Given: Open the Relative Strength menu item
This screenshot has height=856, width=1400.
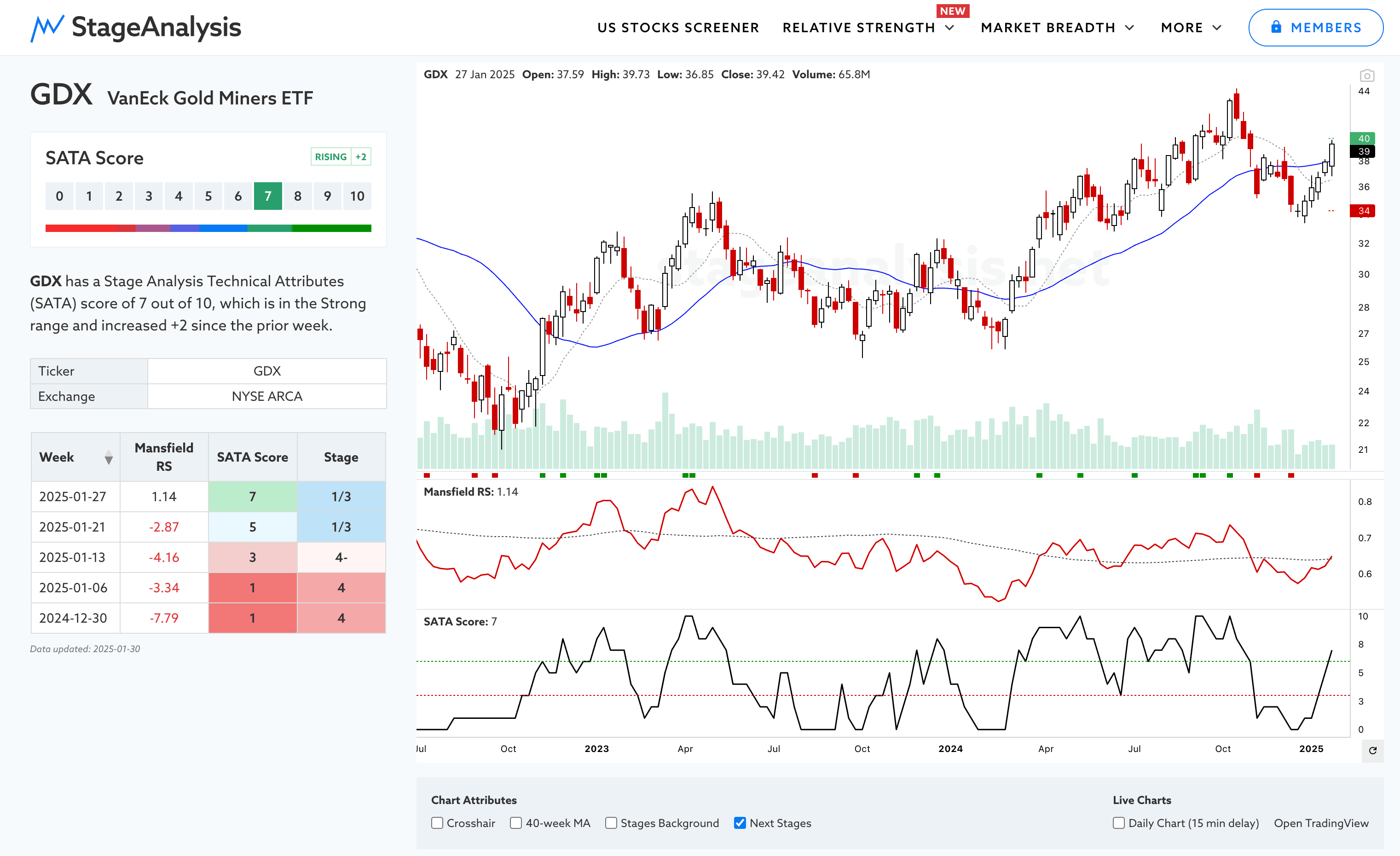Looking at the screenshot, I should [x=858, y=28].
